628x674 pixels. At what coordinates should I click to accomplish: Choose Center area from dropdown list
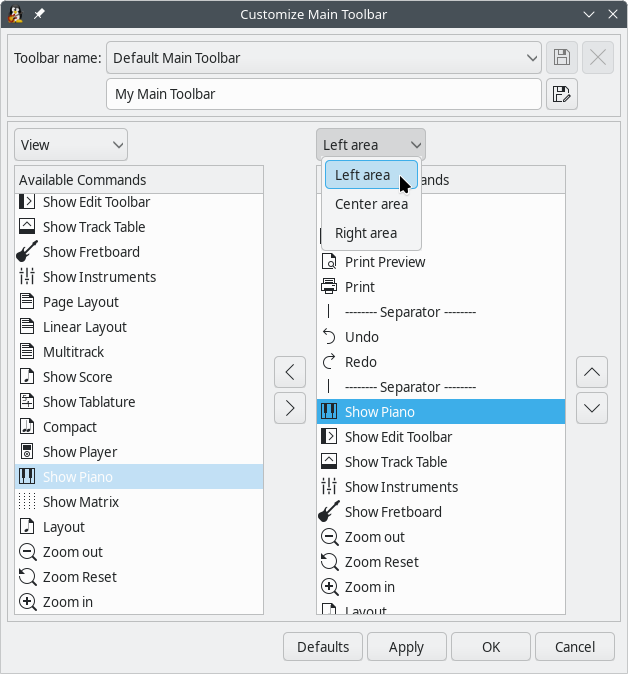pyautogui.click(x=371, y=204)
